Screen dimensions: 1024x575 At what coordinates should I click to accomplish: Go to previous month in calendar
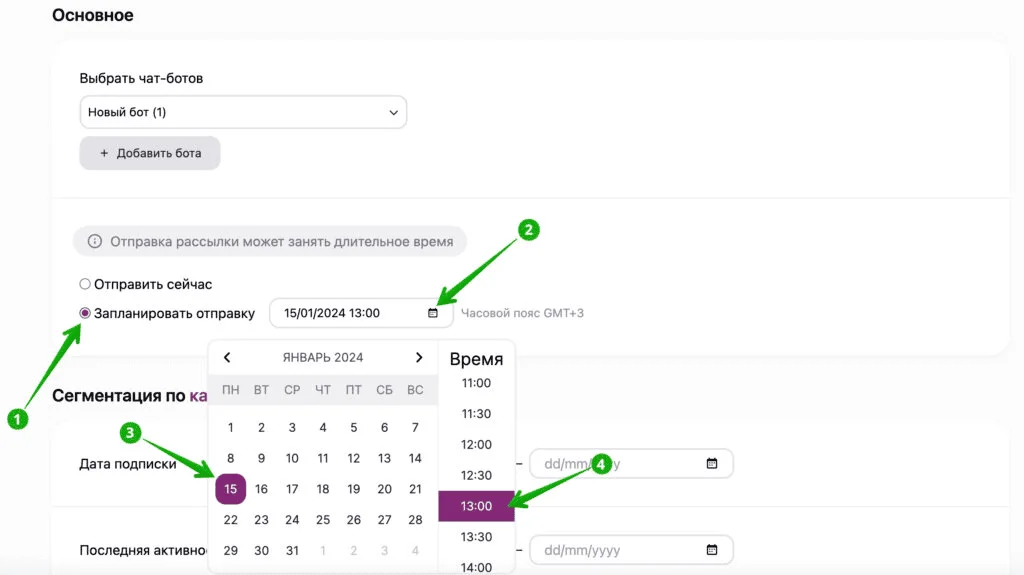click(227, 357)
